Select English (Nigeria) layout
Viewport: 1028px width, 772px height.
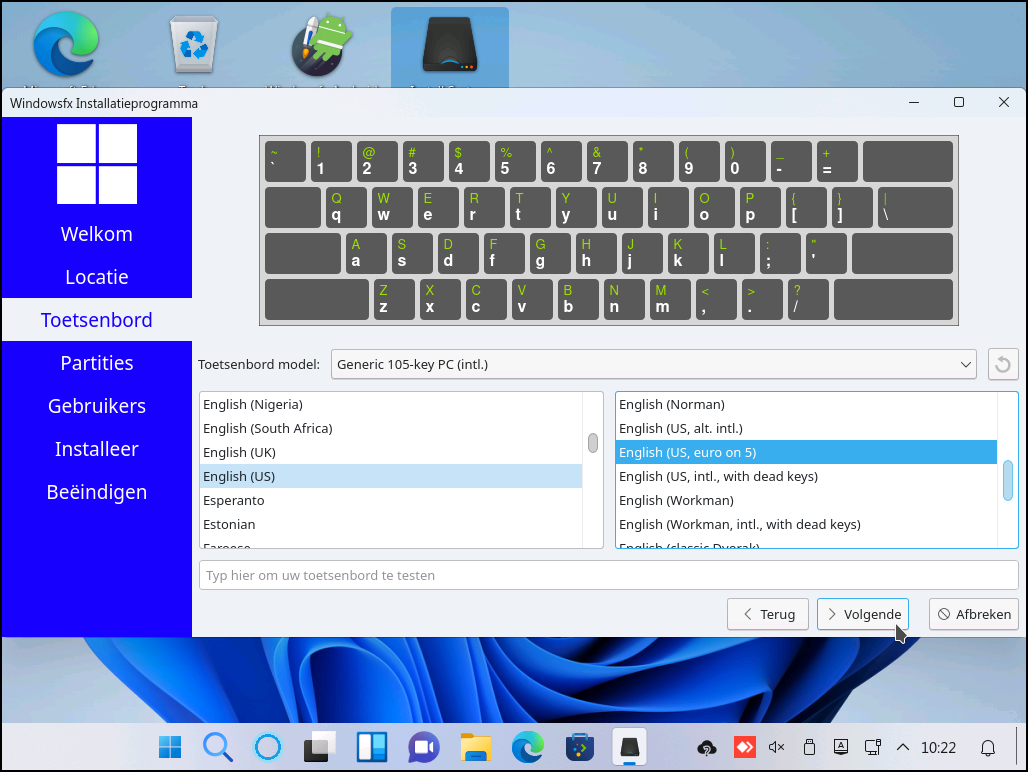tap(391, 404)
